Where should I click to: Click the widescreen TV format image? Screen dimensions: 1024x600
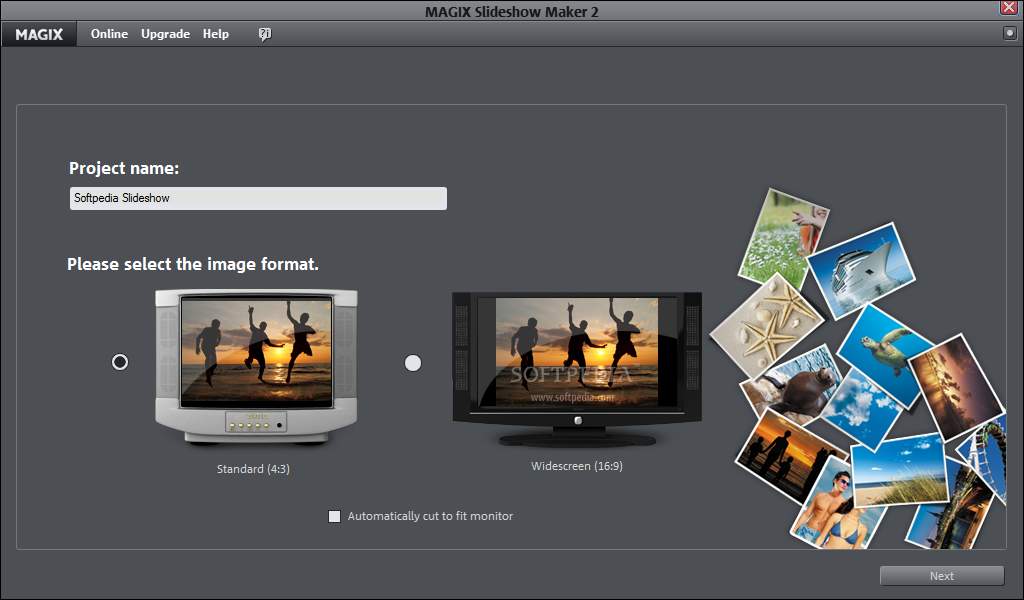(x=577, y=369)
